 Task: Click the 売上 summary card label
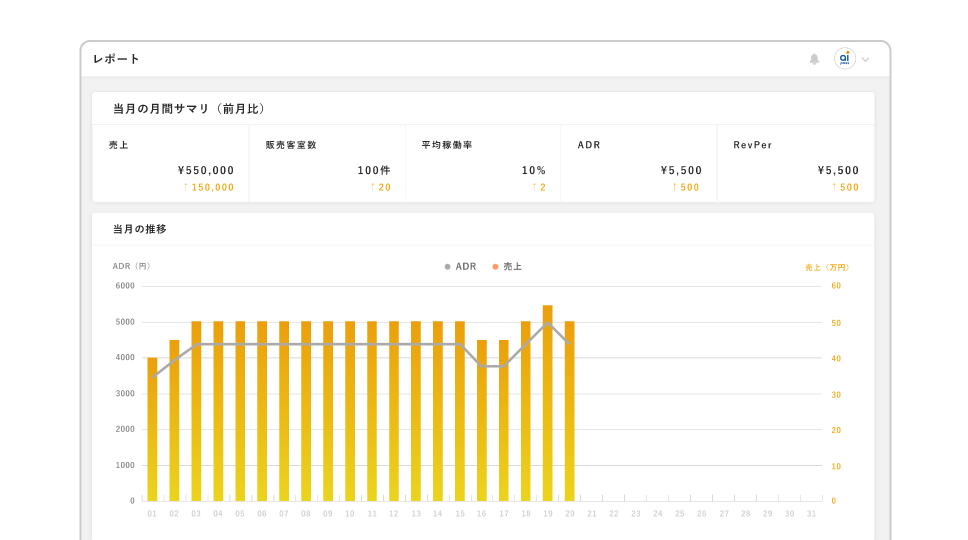119,145
